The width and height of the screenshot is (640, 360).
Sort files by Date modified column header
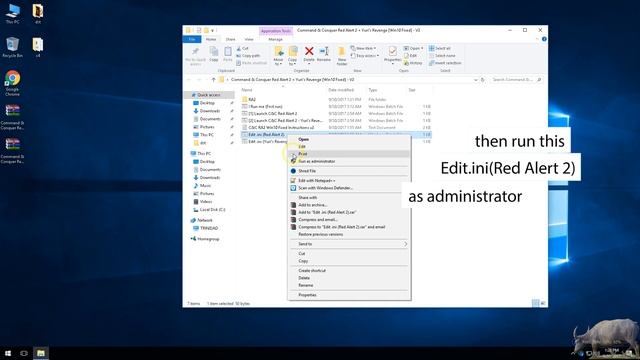point(341,90)
